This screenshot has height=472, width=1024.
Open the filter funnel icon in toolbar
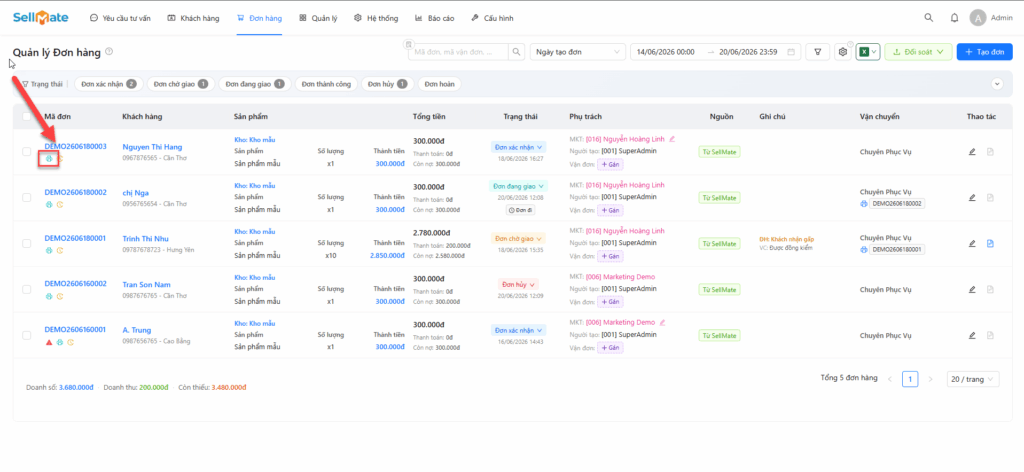818,52
